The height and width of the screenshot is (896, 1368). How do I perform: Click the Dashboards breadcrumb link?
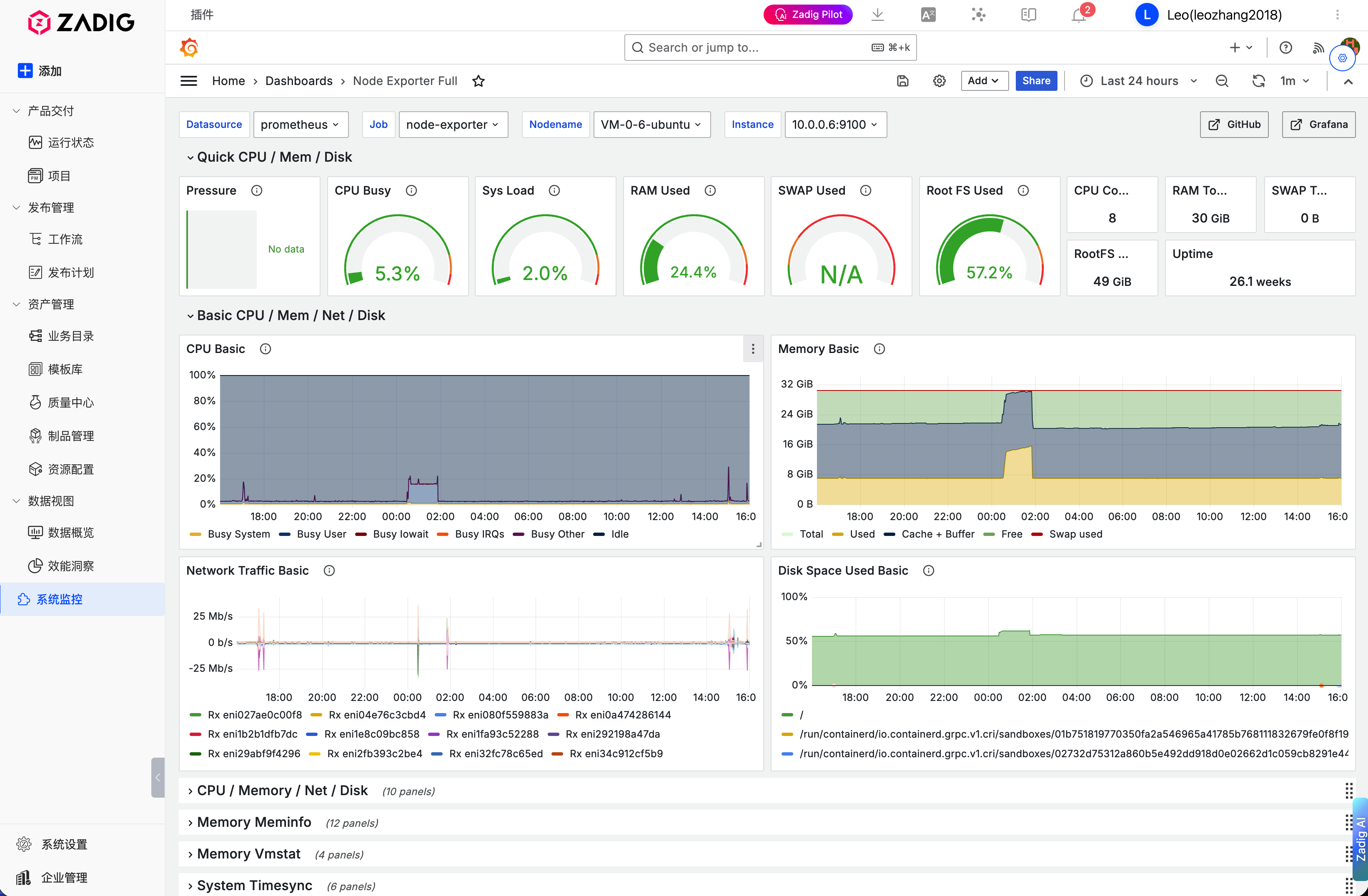[x=299, y=81]
